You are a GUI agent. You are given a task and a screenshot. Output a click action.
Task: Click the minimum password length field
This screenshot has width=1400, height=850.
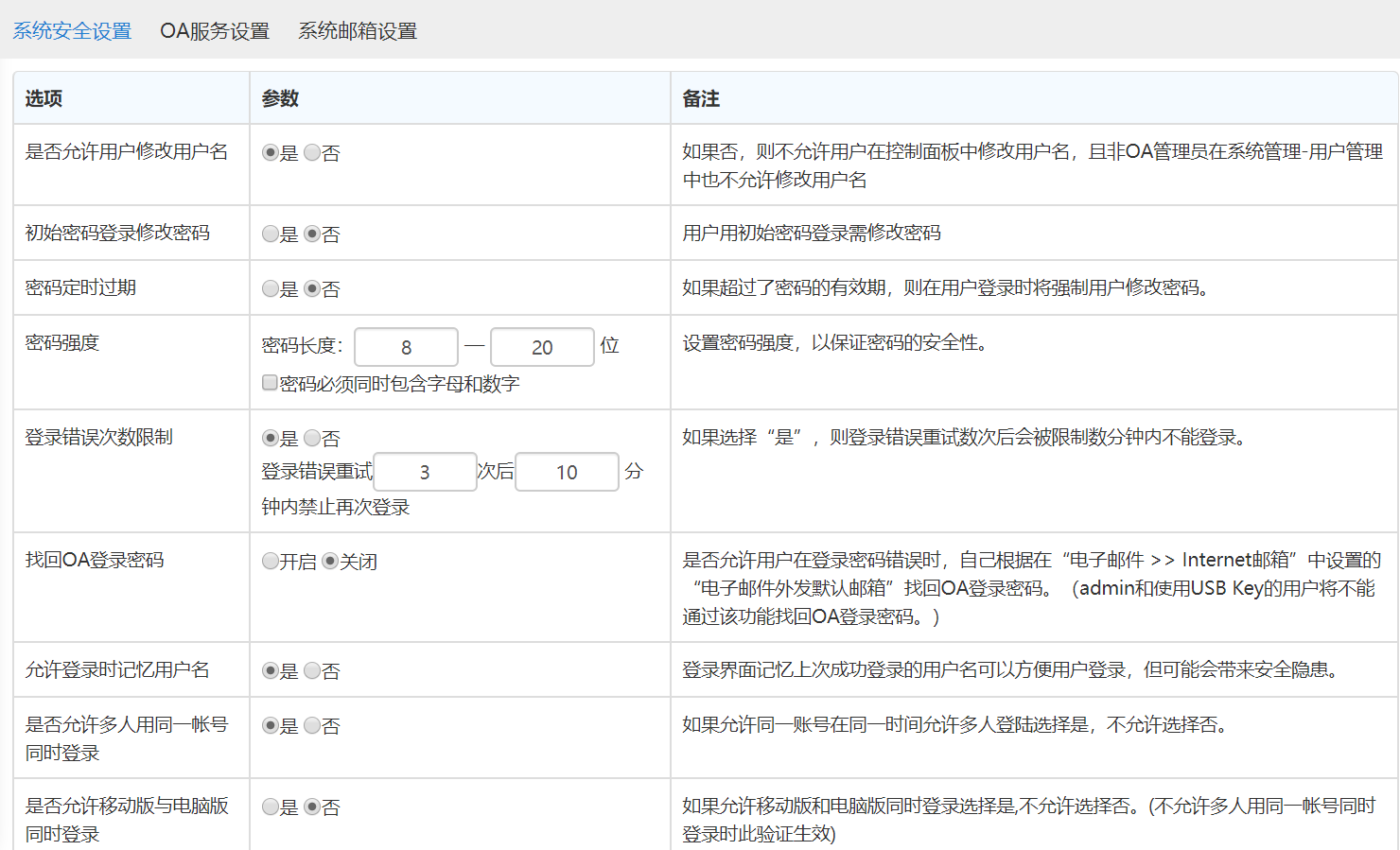click(x=406, y=347)
